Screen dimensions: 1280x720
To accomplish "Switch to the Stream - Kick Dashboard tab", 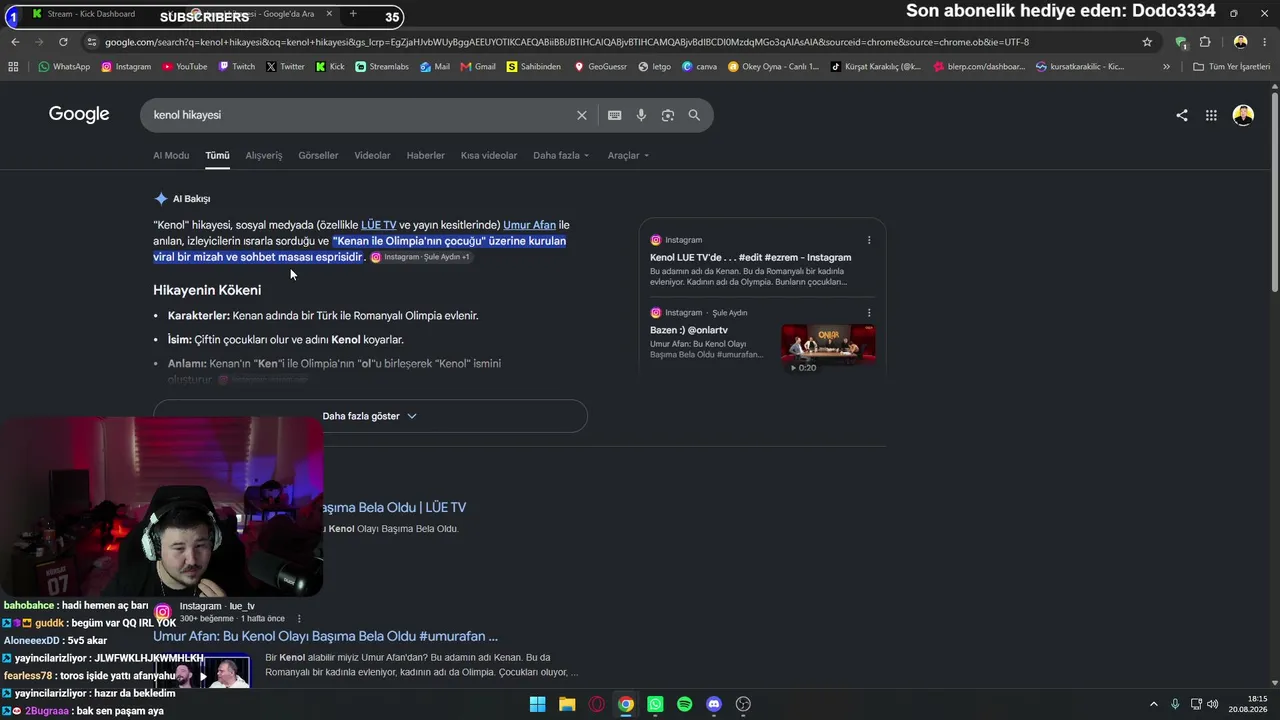I will tap(90, 14).
